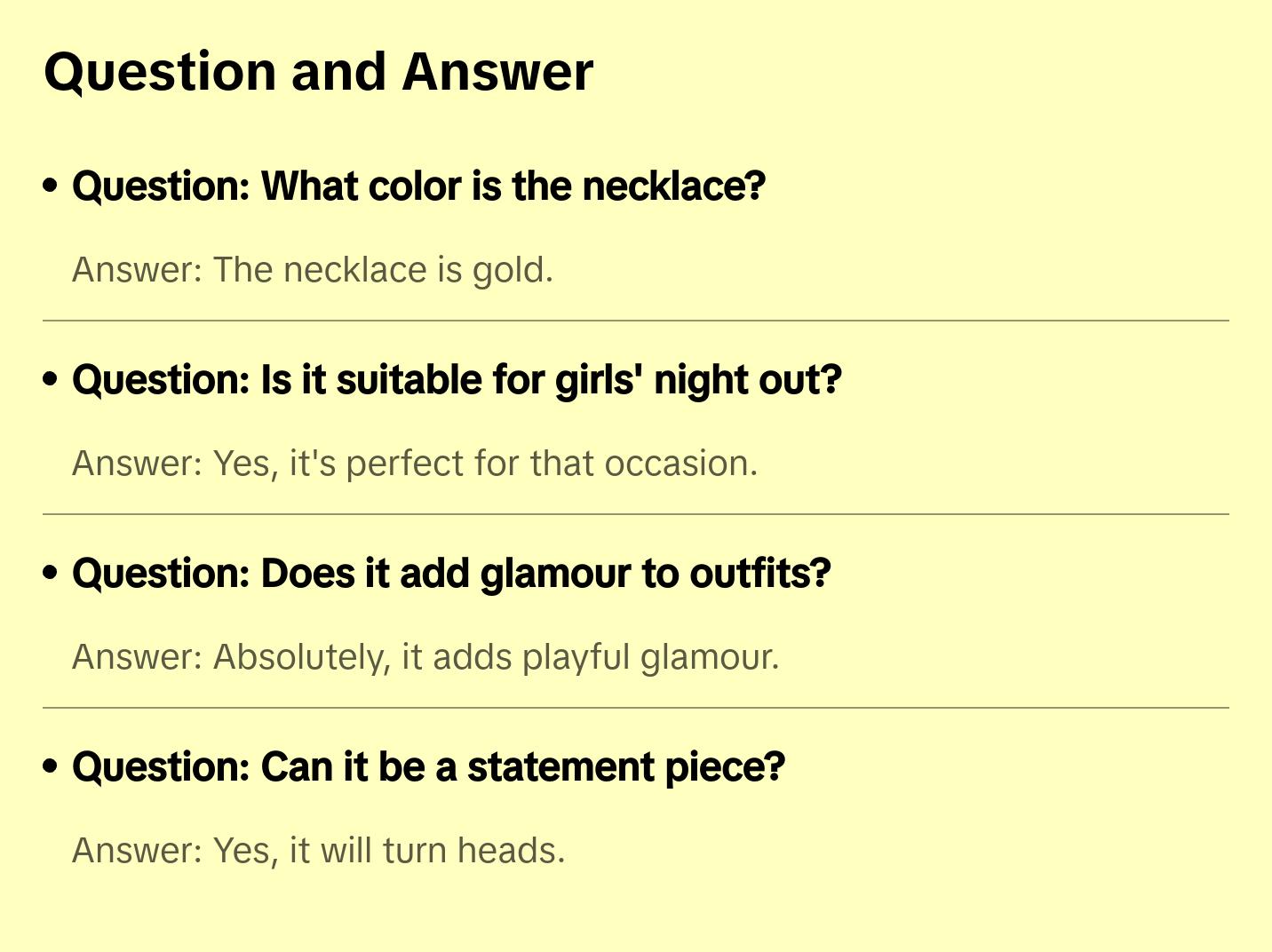
Task: Click the divider line below the occasion answer
Action: click(x=636, y=513)
